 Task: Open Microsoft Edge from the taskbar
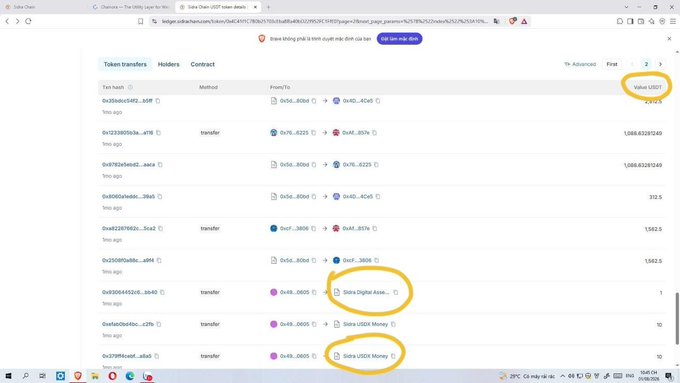130,376
